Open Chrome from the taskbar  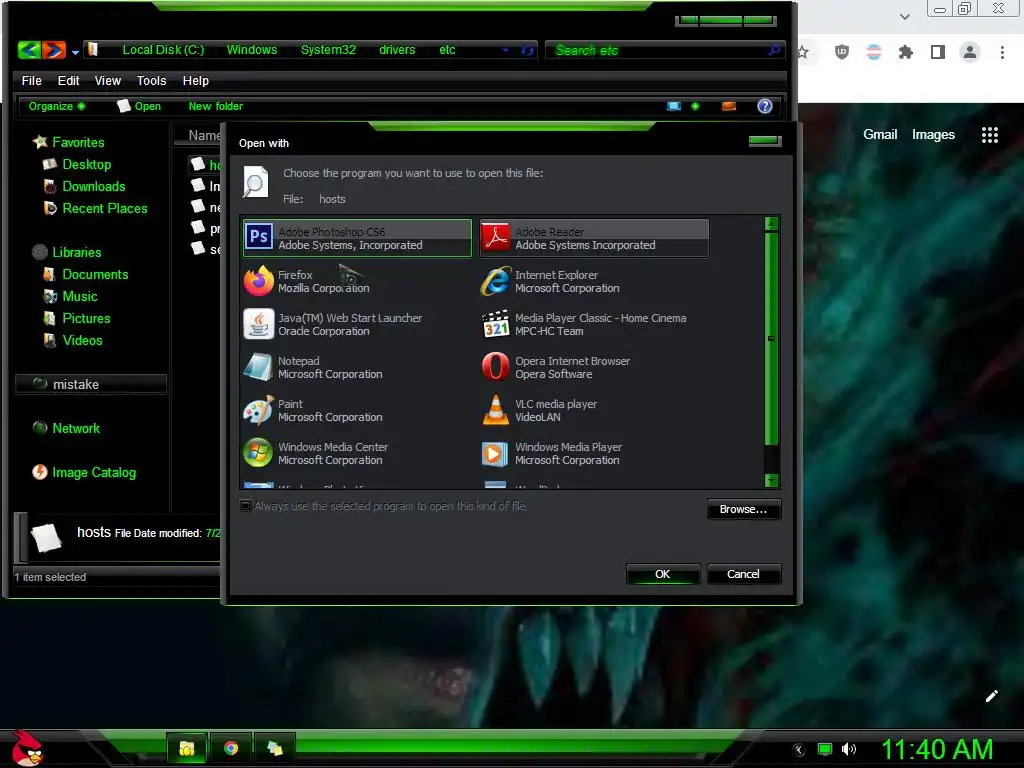pos(231,748)
